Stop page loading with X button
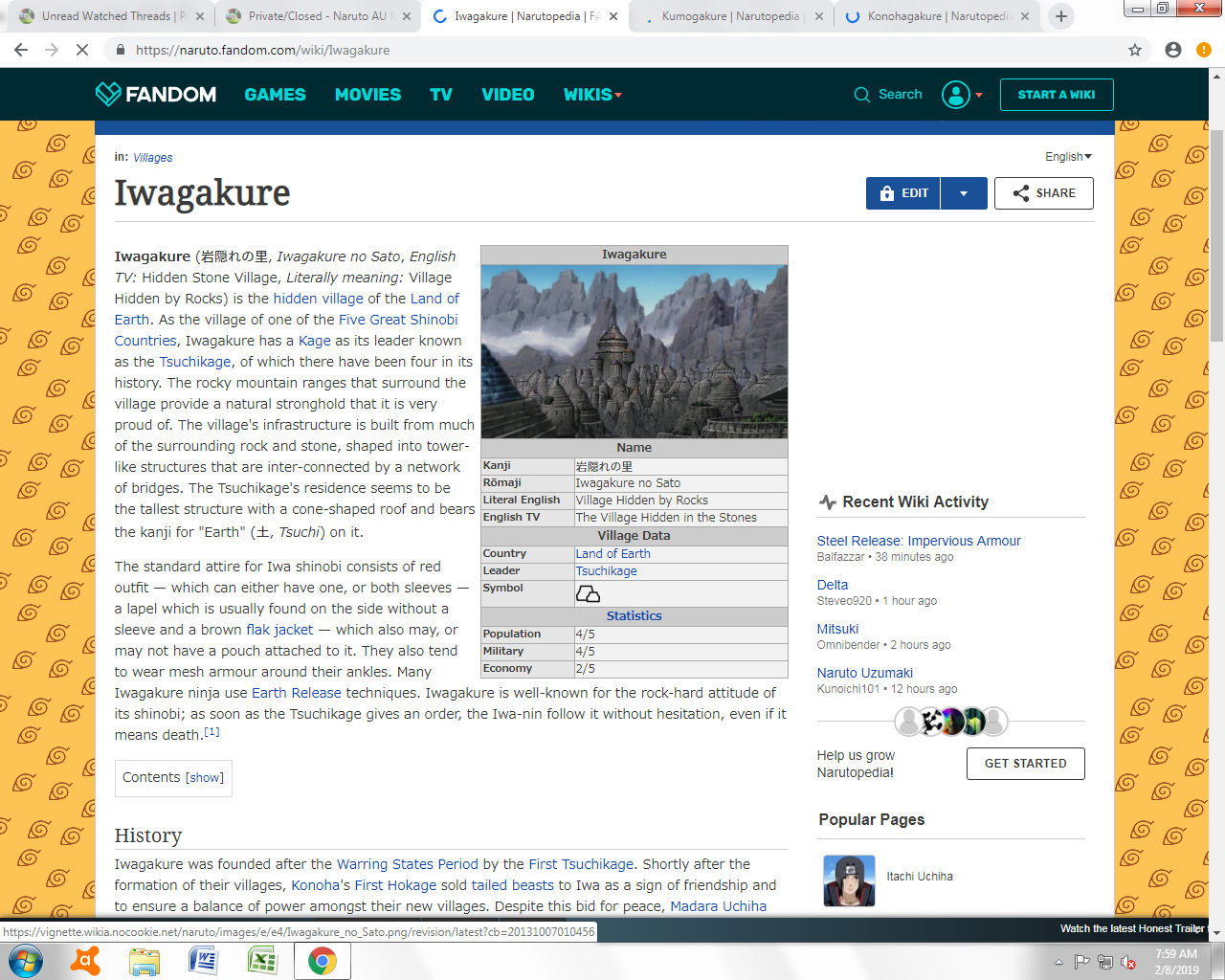Image resolution: width=1225 pixels, height=980 pixels. click(82, 50)
